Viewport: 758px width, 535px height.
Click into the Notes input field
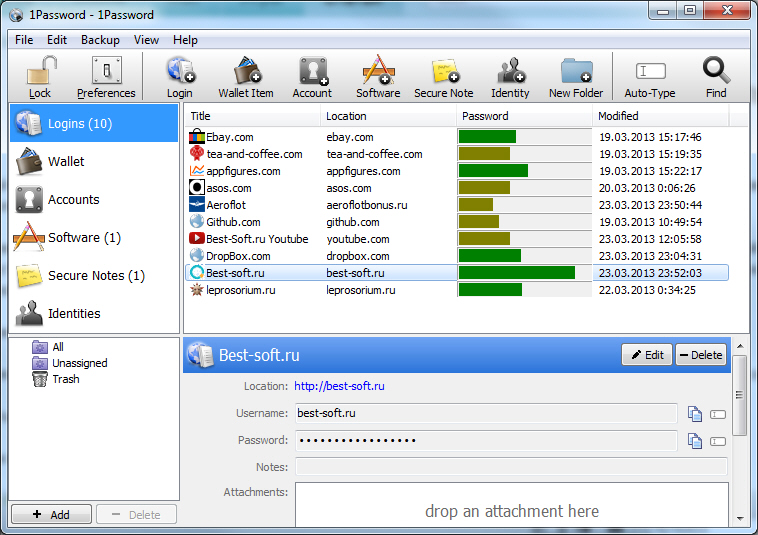pos(510,467)
